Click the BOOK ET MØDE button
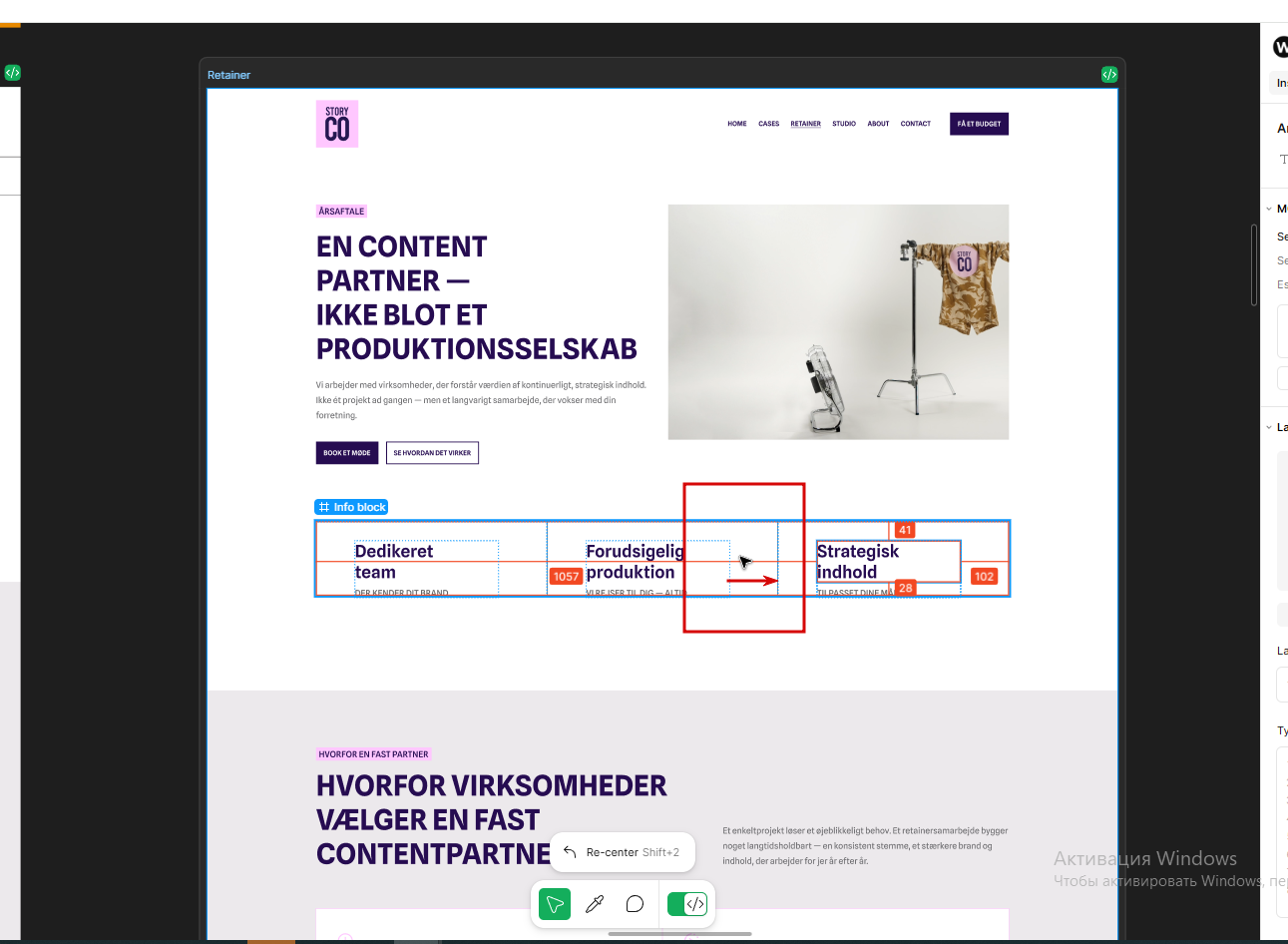This screenshot has height=944, width=1288. coord(347,453)
